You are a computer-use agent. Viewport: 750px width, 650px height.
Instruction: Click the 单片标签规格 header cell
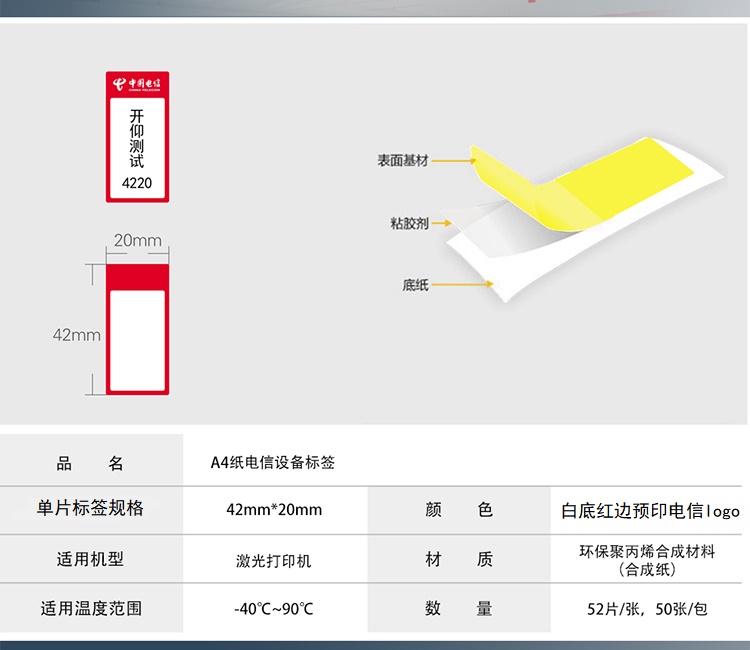(x=91, y=510)
